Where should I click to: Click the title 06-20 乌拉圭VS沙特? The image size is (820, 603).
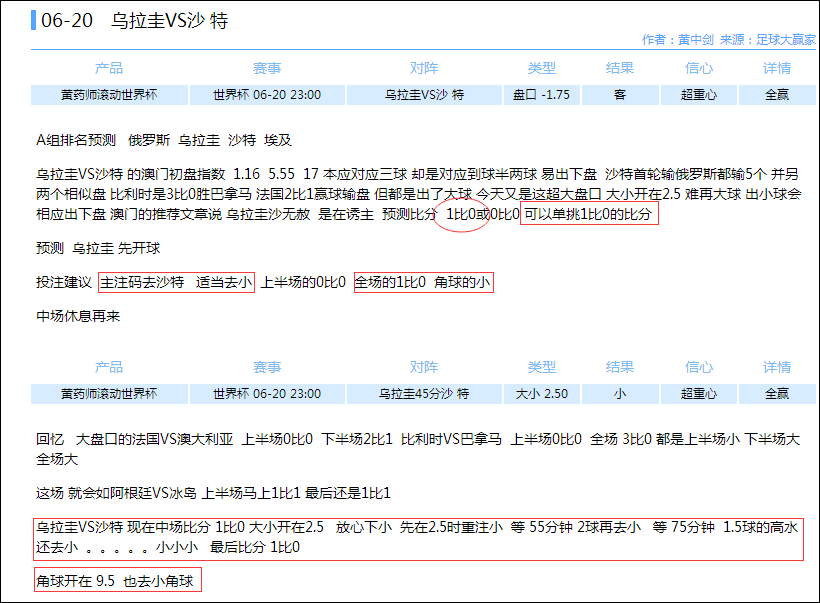(x=134, y=20)
